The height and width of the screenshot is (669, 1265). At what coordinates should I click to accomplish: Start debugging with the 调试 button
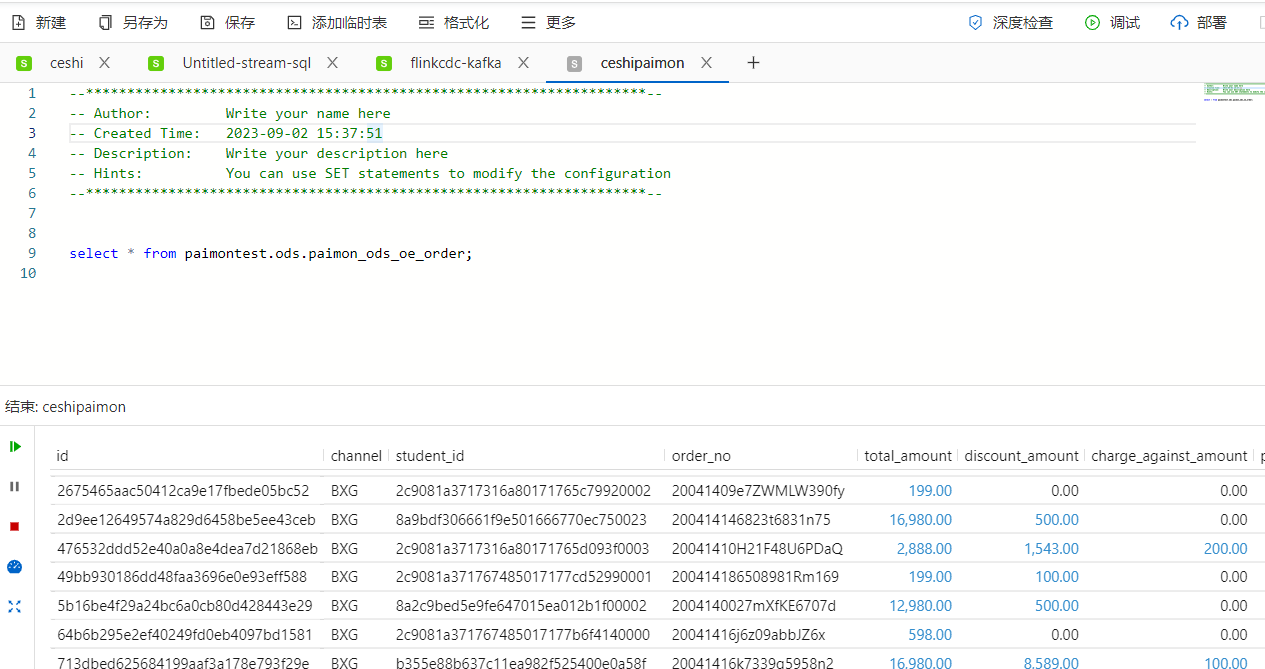(1112, 22)
